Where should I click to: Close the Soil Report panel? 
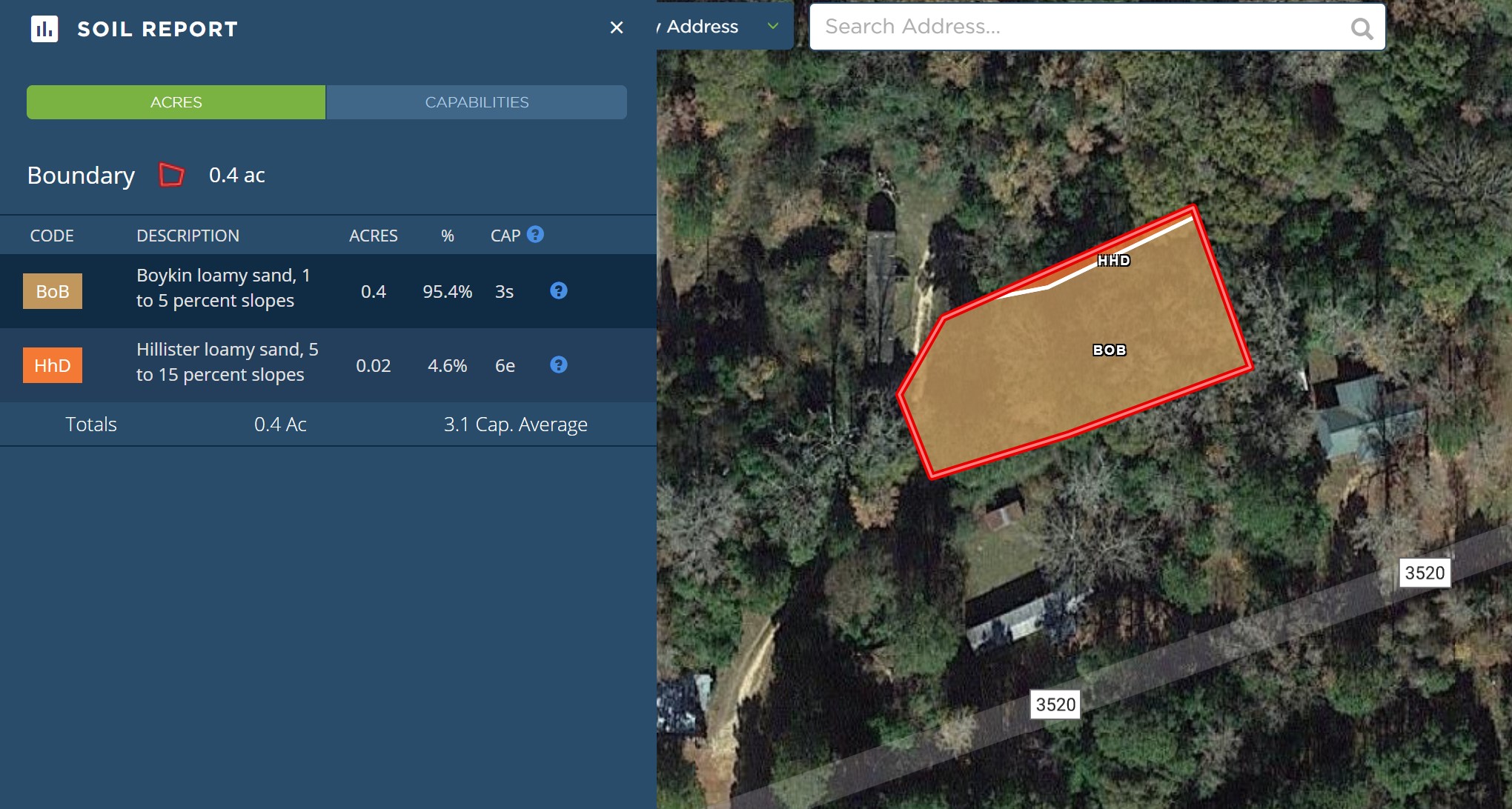click(x=616, y=28)
